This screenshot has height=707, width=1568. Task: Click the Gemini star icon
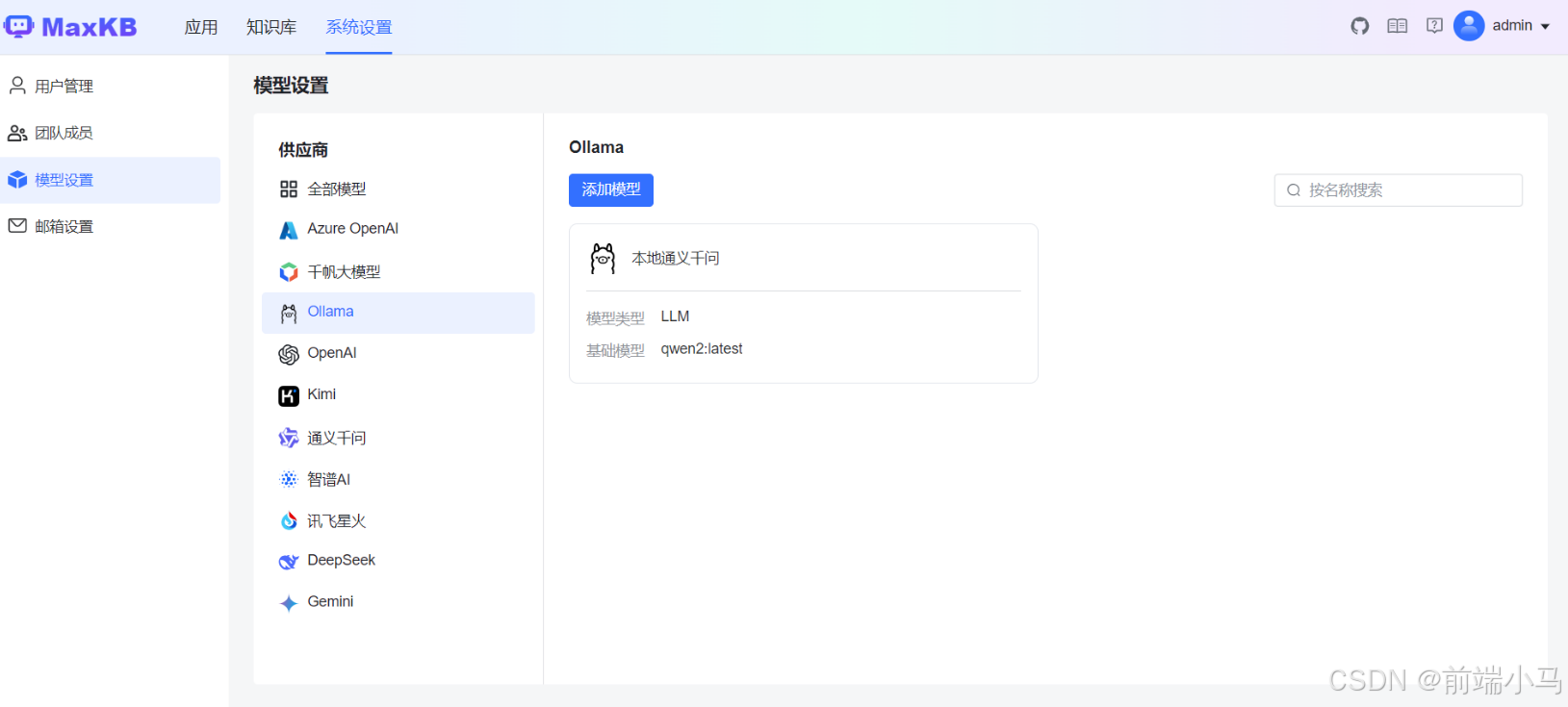289,603
